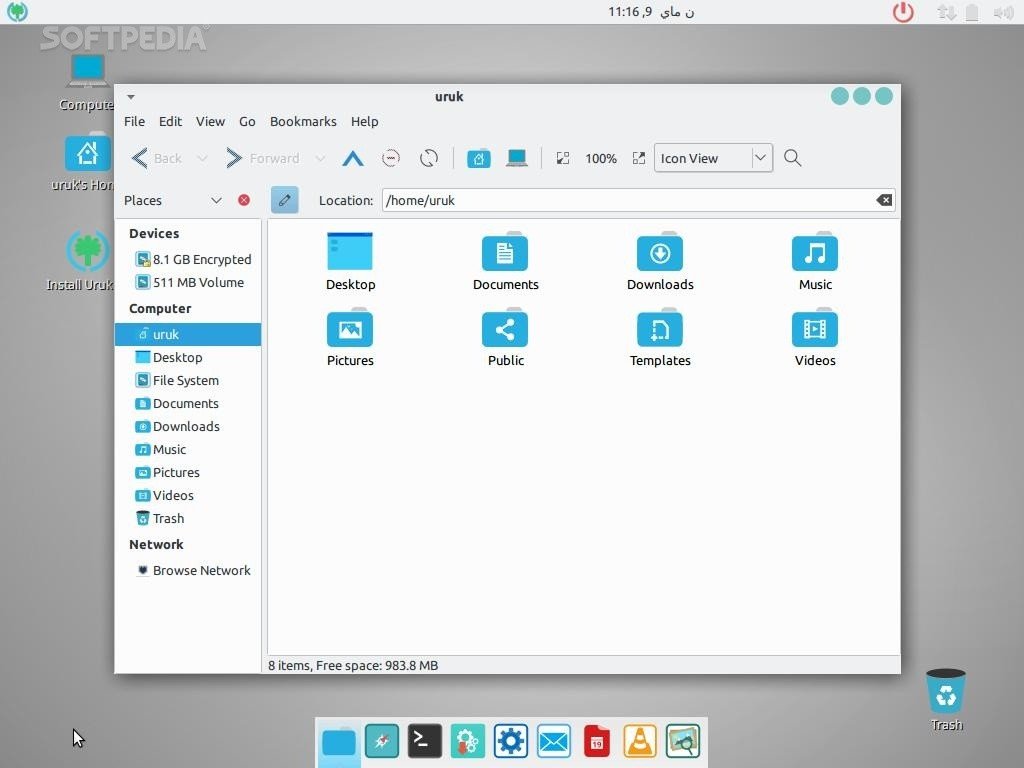This screenshot has width=1024, height=768.
Task: Open the Bookmarks menu
Action: (303, 121)
